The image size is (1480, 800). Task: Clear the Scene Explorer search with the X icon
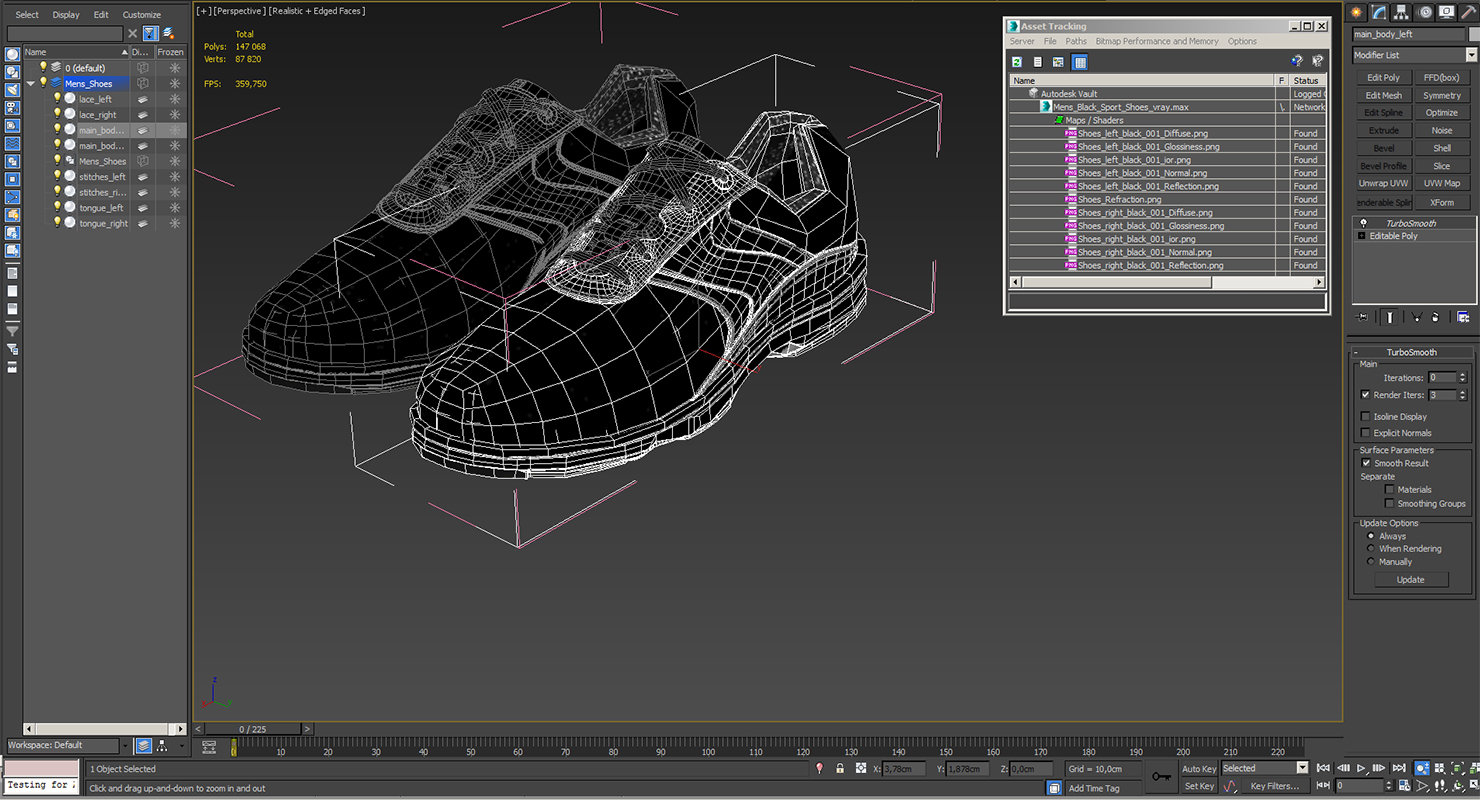coord(132,33)
